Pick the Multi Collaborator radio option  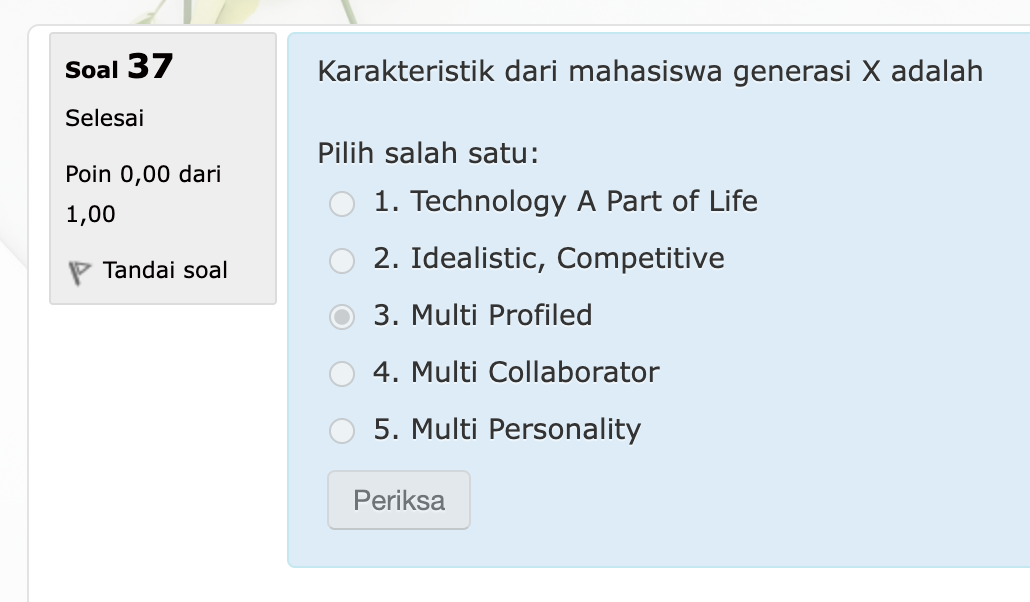[342, 374]
